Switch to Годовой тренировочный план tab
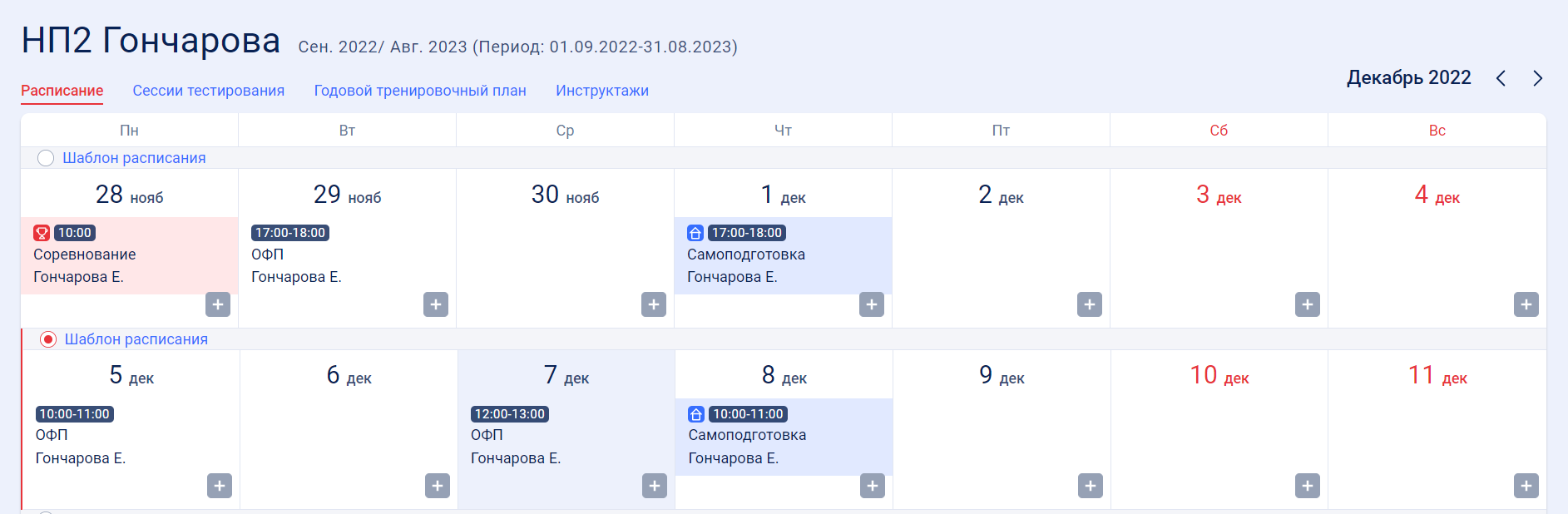 coord(420,91)
